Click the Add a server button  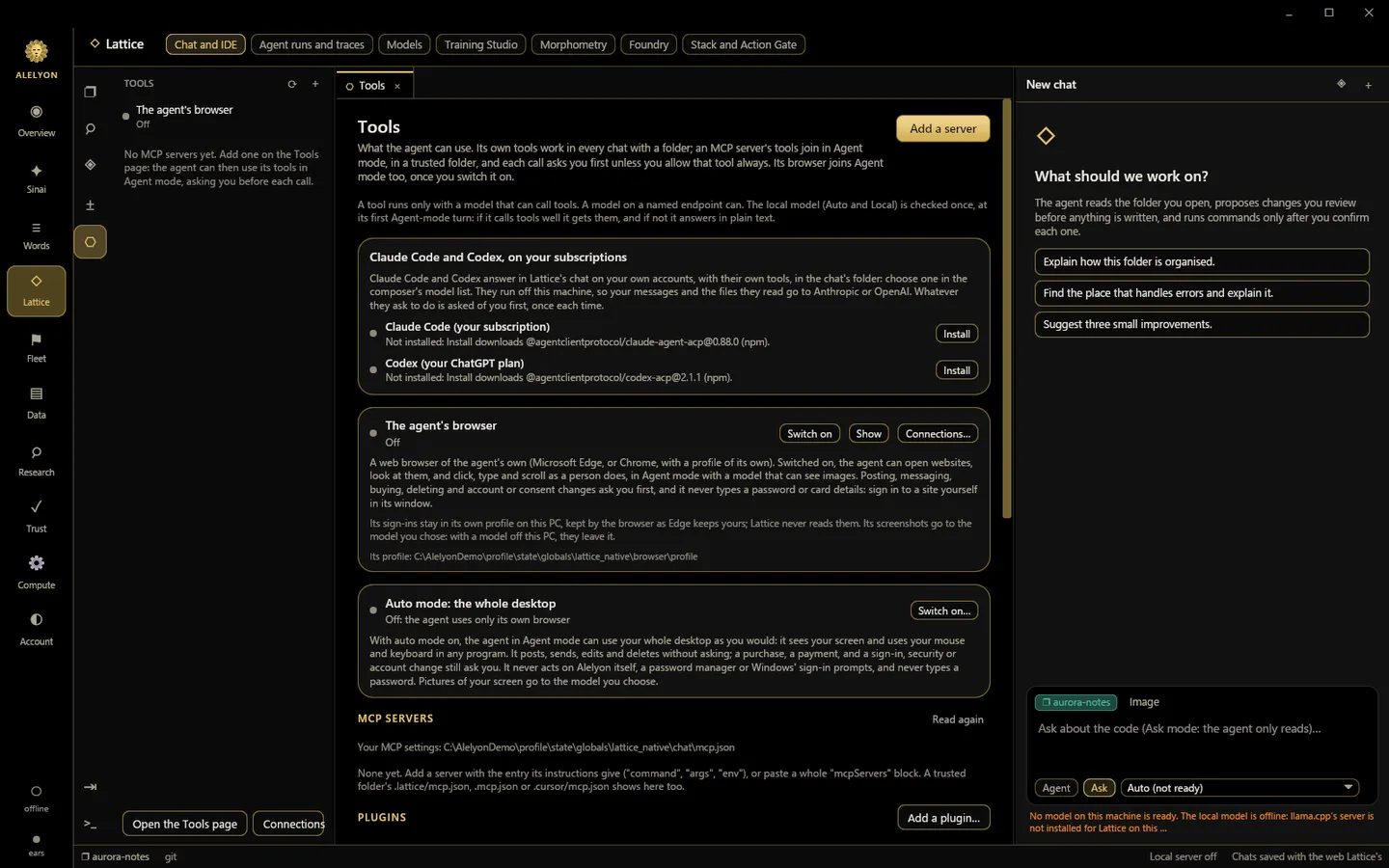coord(943,128)
